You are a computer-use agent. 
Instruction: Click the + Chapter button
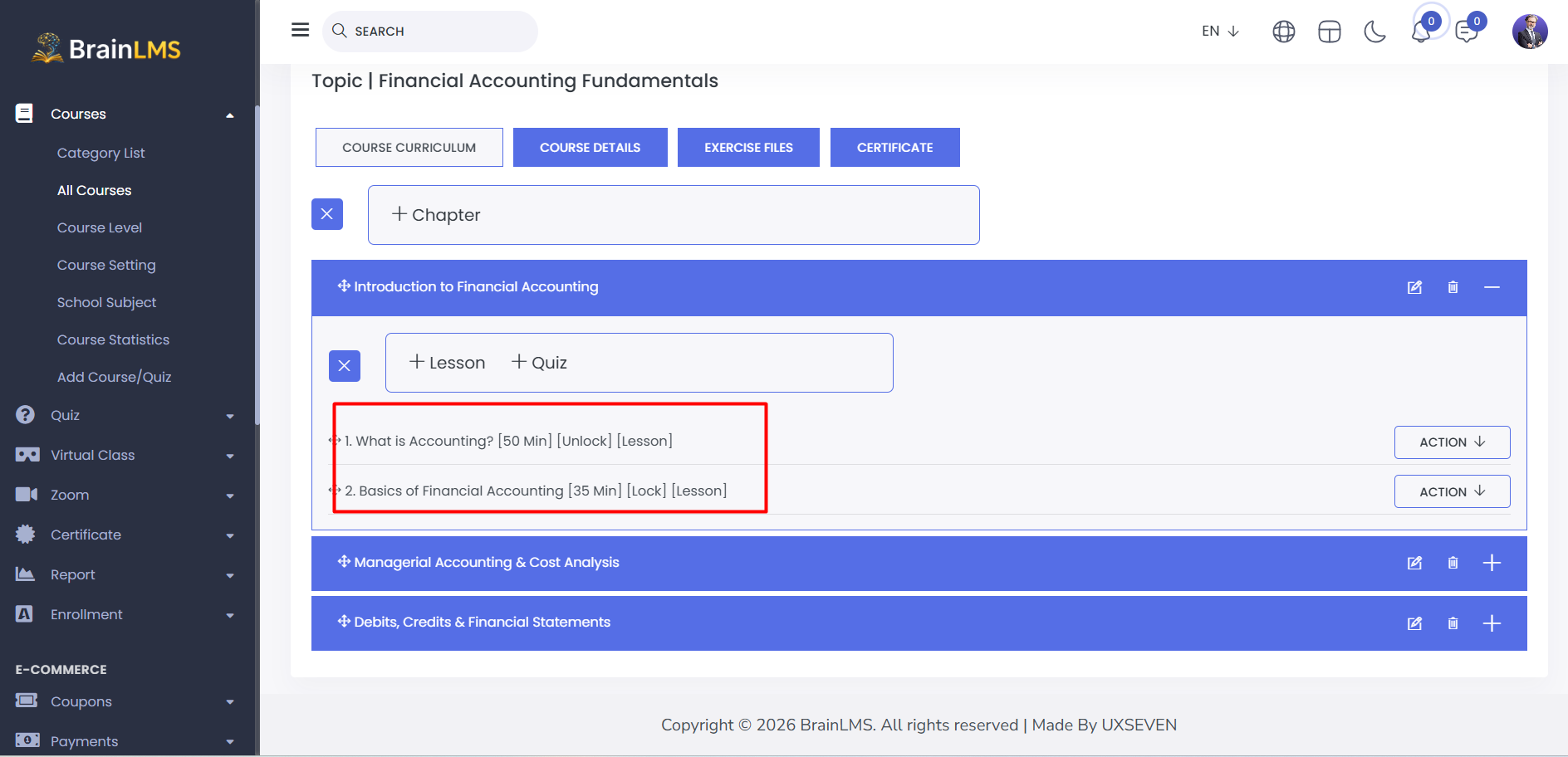coord(436,215)
